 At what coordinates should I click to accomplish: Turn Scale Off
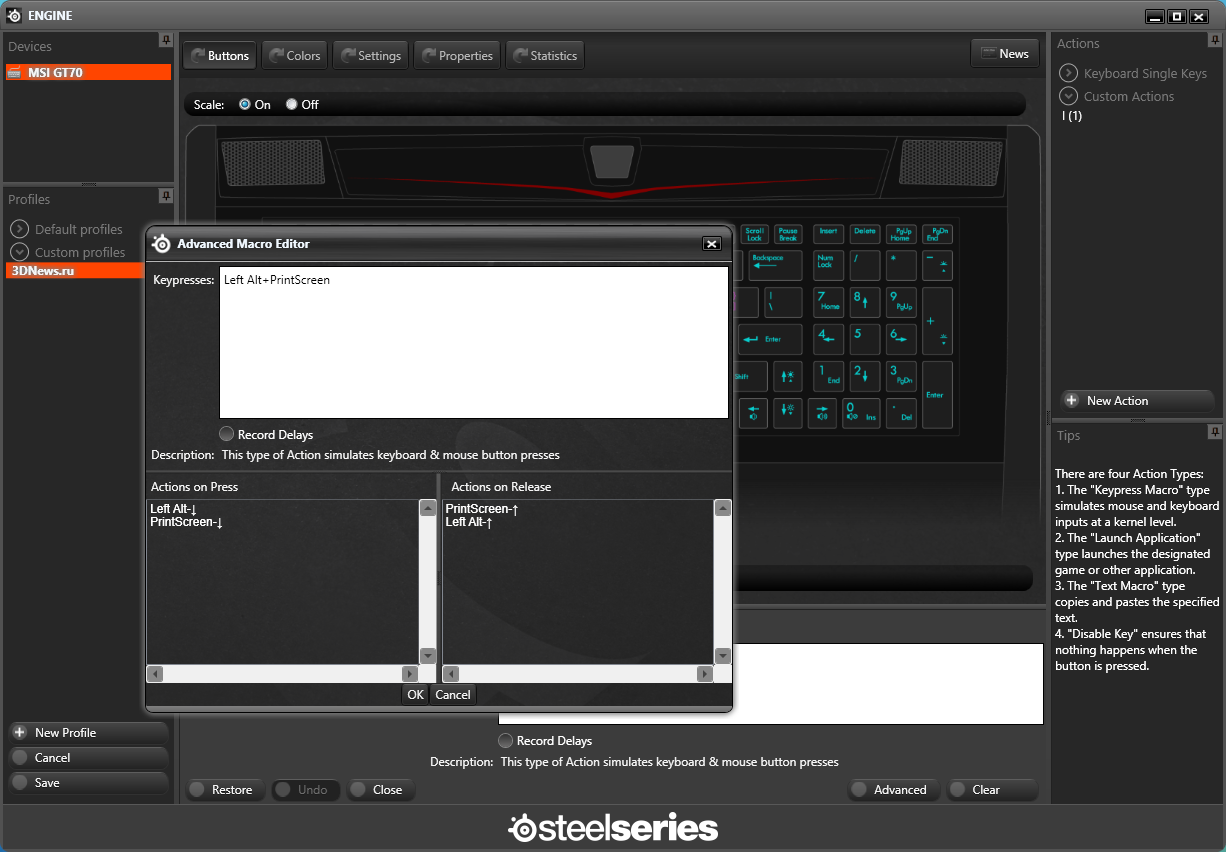pos(292,104)
